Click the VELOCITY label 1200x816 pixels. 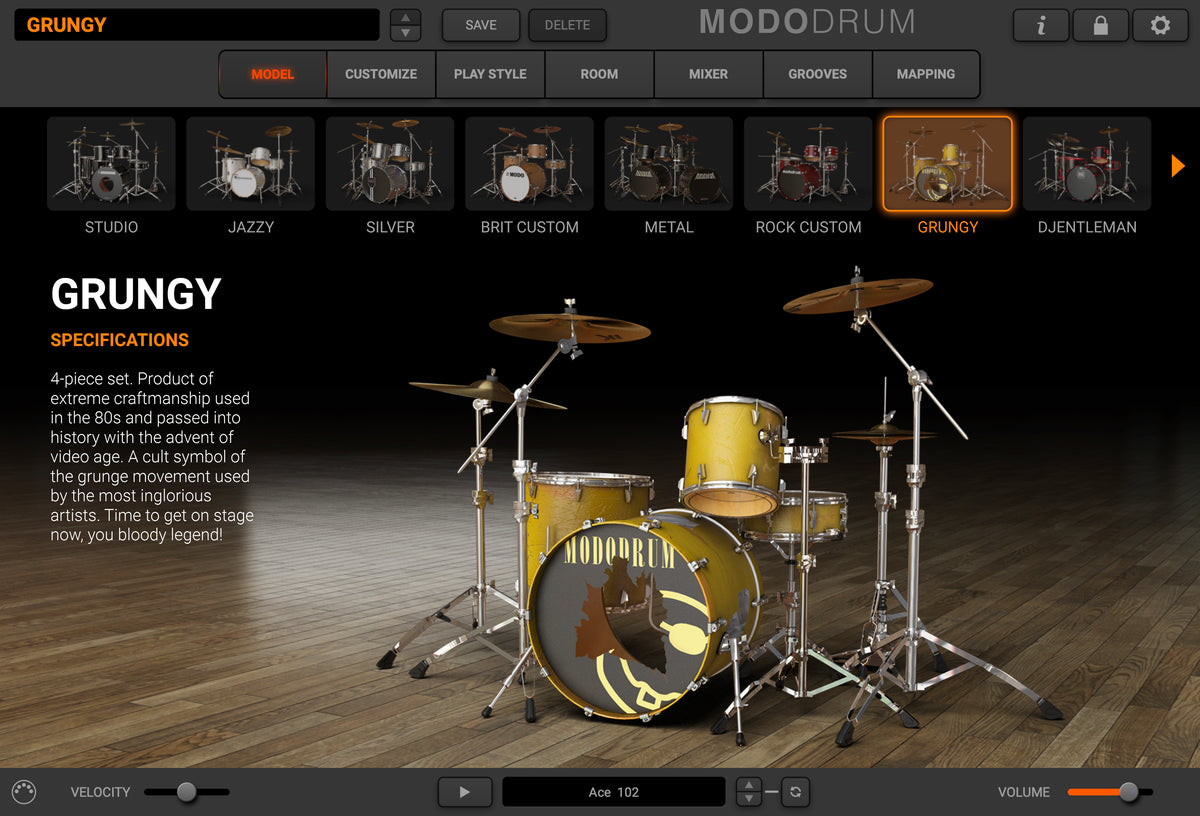click(x=100, y=792)
